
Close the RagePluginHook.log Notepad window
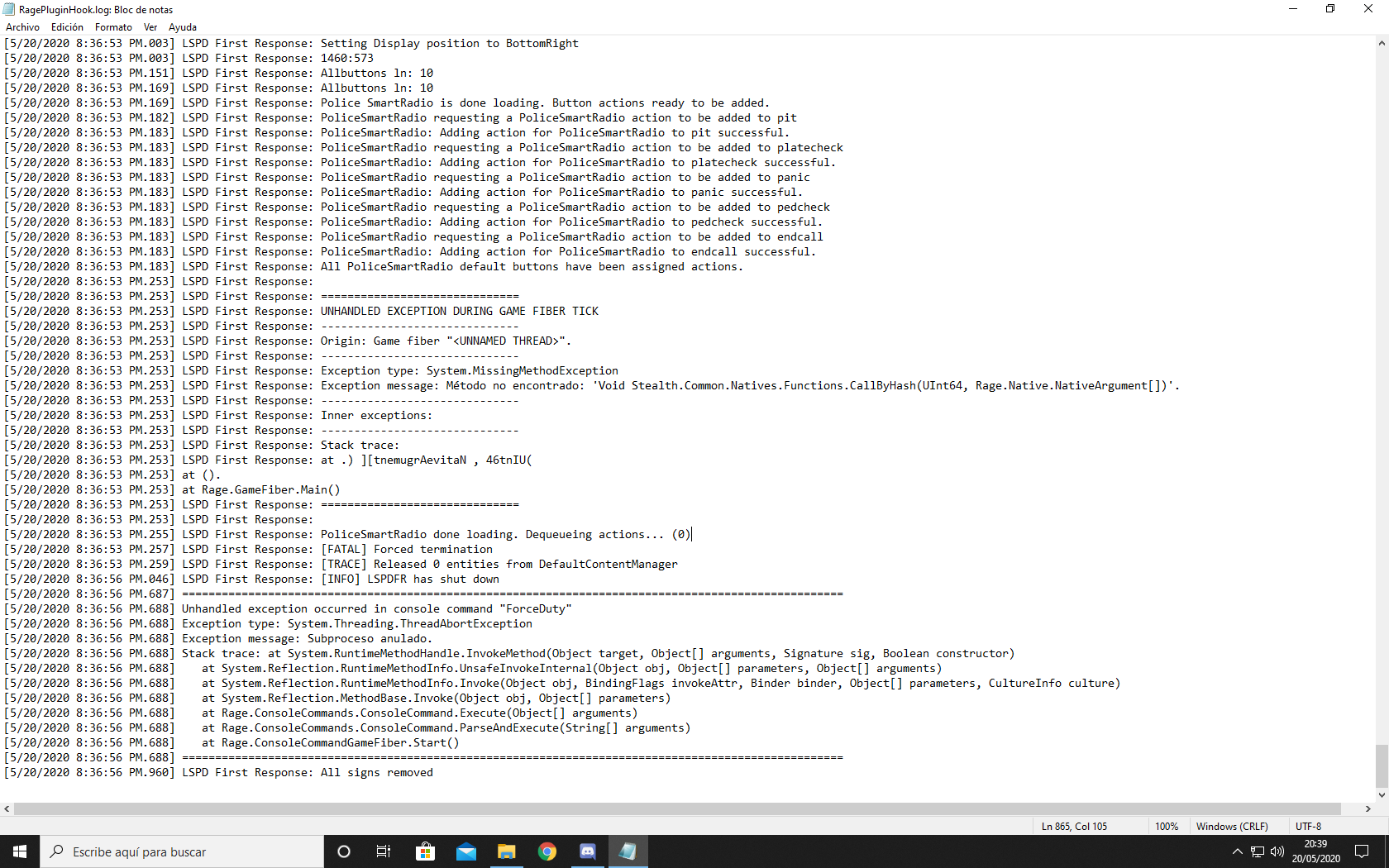pyautogui.click(x=1368, y=9)
